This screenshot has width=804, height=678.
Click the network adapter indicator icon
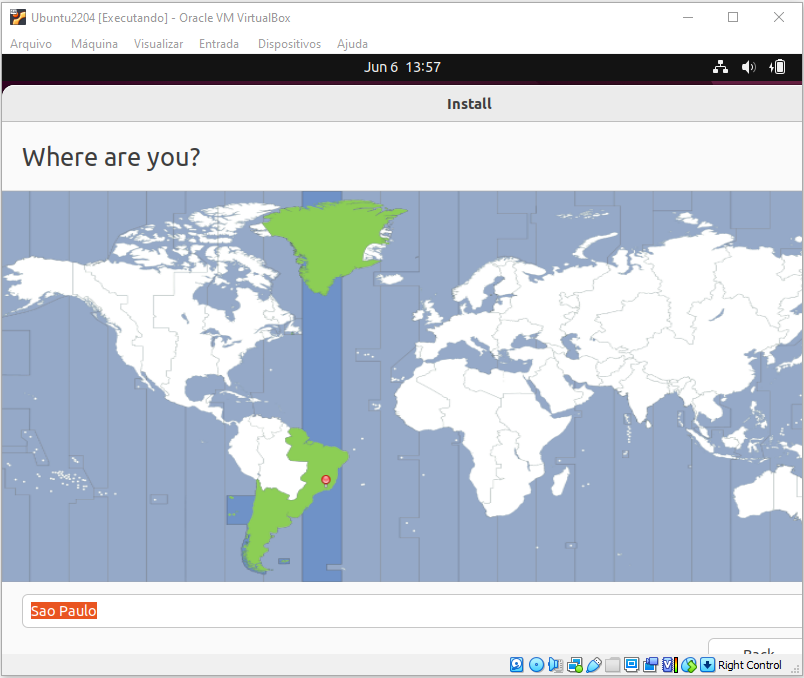coord(575,665)
